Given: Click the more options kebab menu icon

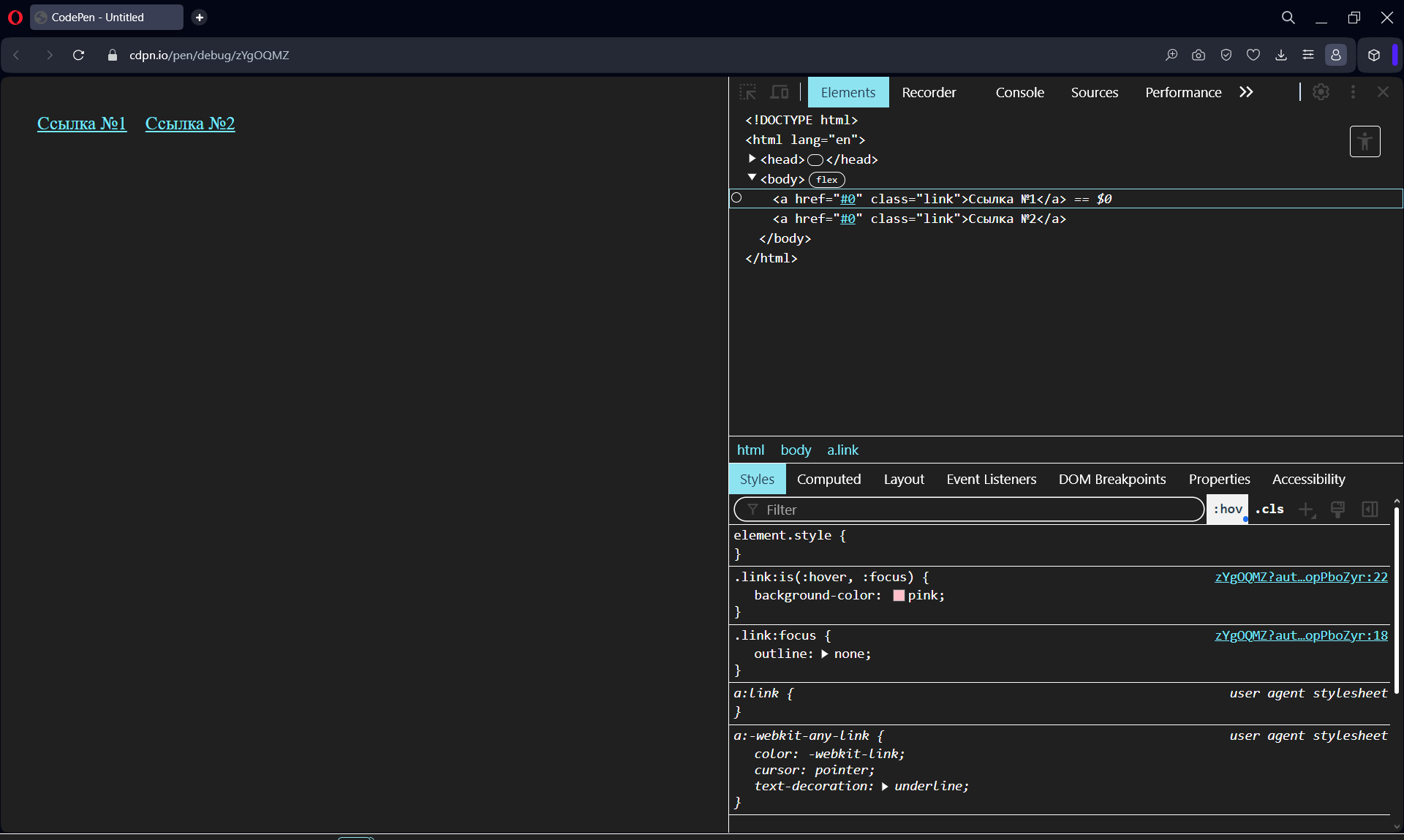Looking at the screenshot, I should click(1353, 92).
